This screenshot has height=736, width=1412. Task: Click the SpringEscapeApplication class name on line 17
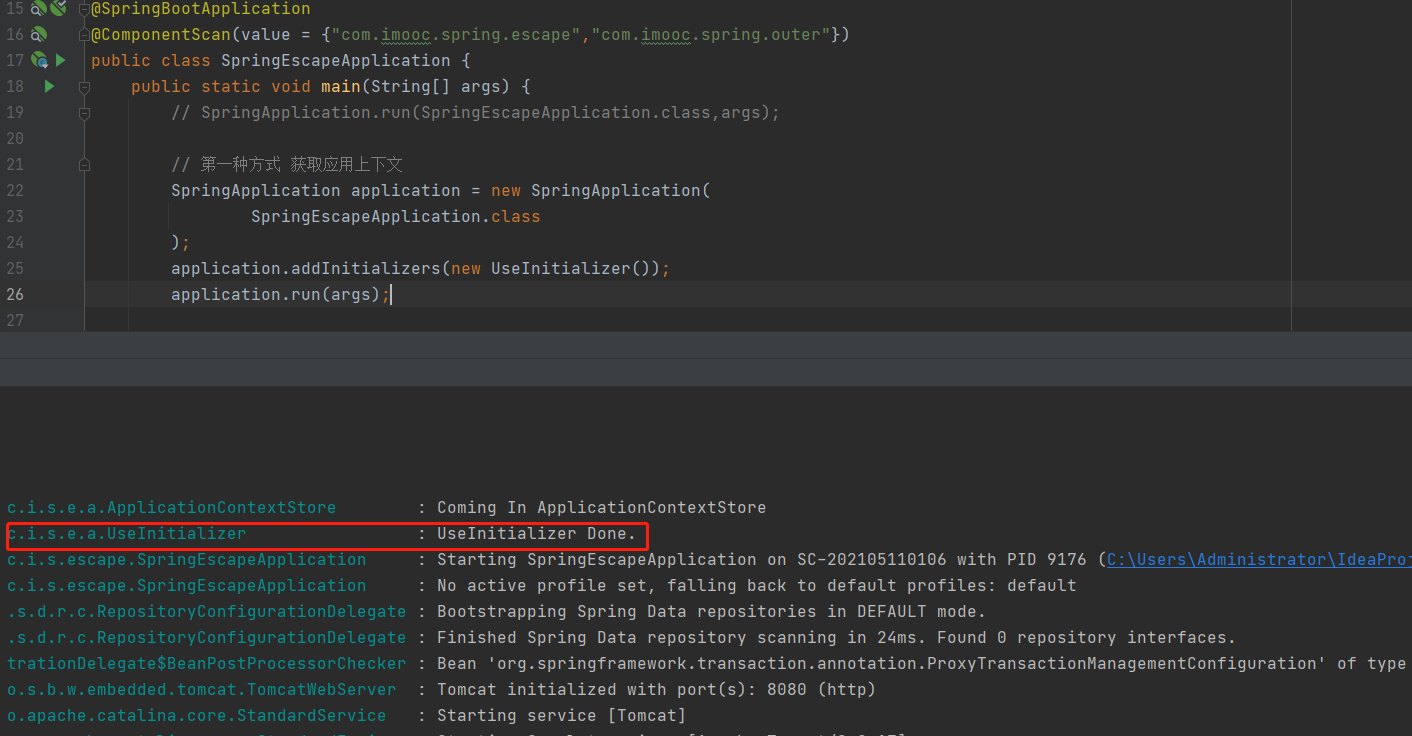[x=336, y=61]
